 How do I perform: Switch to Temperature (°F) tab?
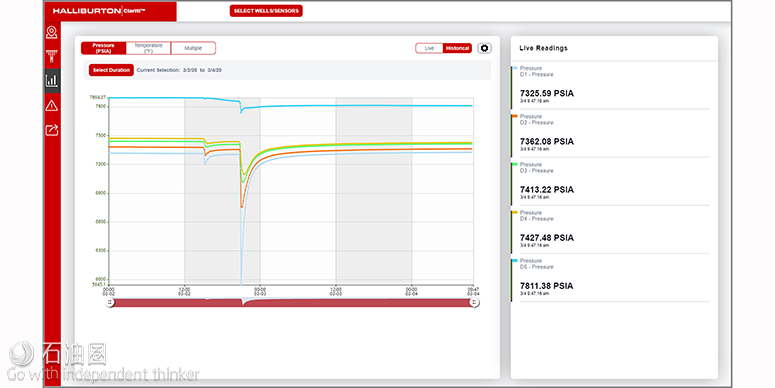(148, 48)
